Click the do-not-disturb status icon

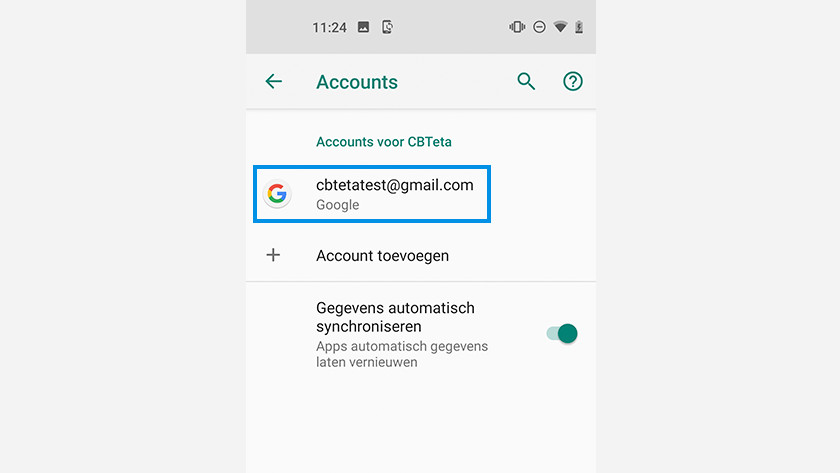(539, 27)
